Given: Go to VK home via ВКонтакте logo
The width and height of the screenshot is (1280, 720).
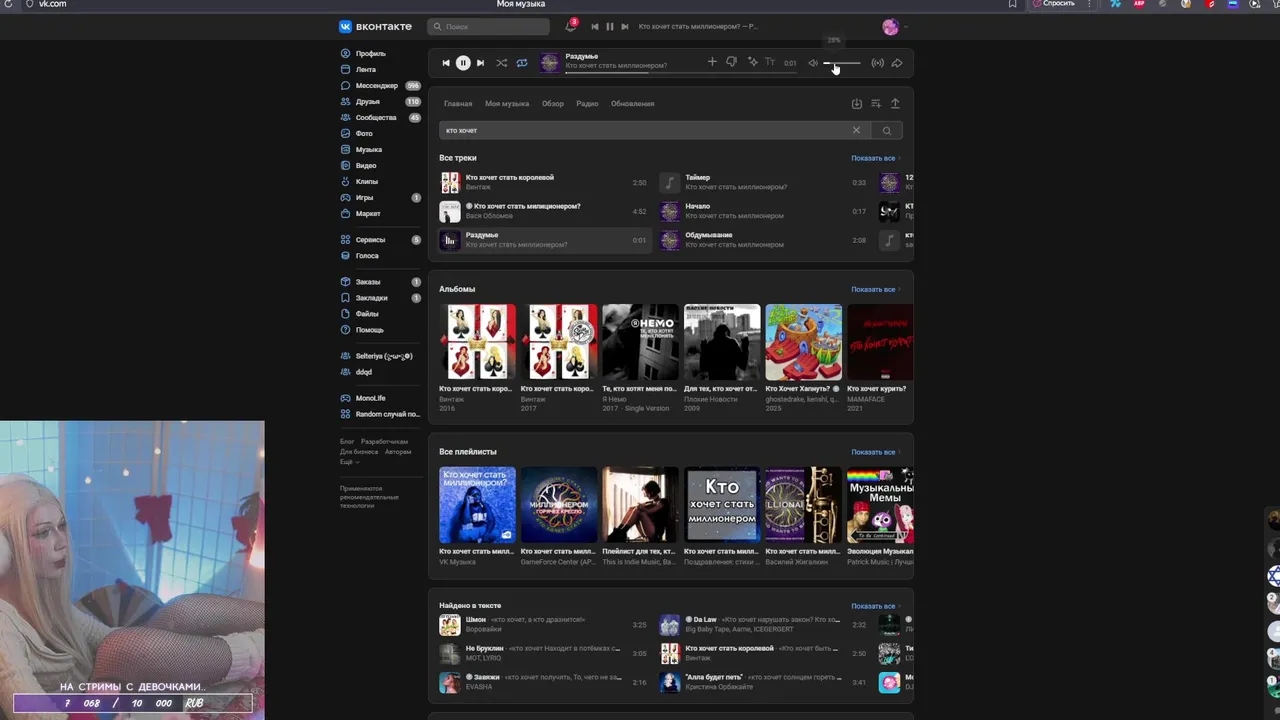Looking at the screenshot, I should pos(375,27).
